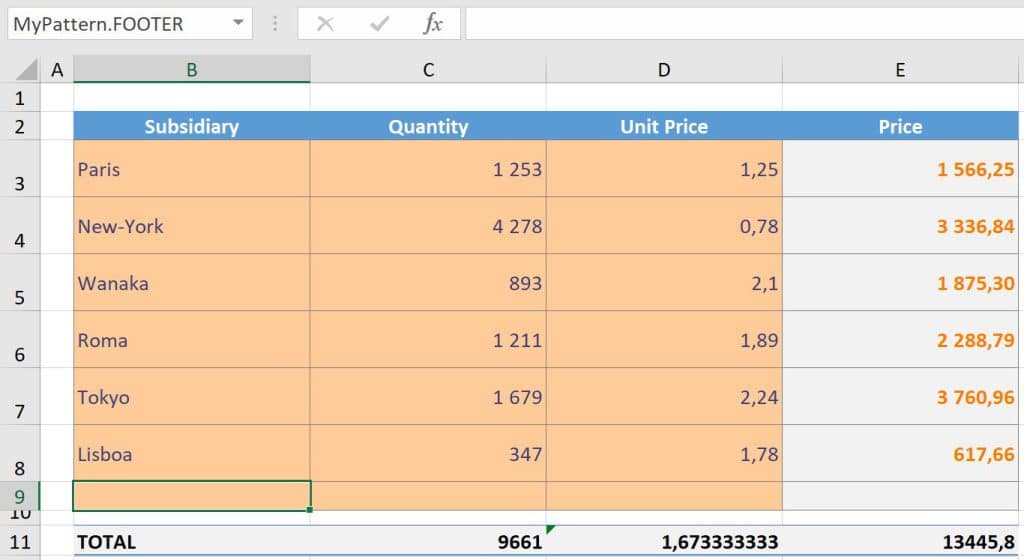Viewport: 1024px width, 560px height.
Task: Select row 5 header
Action: click(20, 282)
